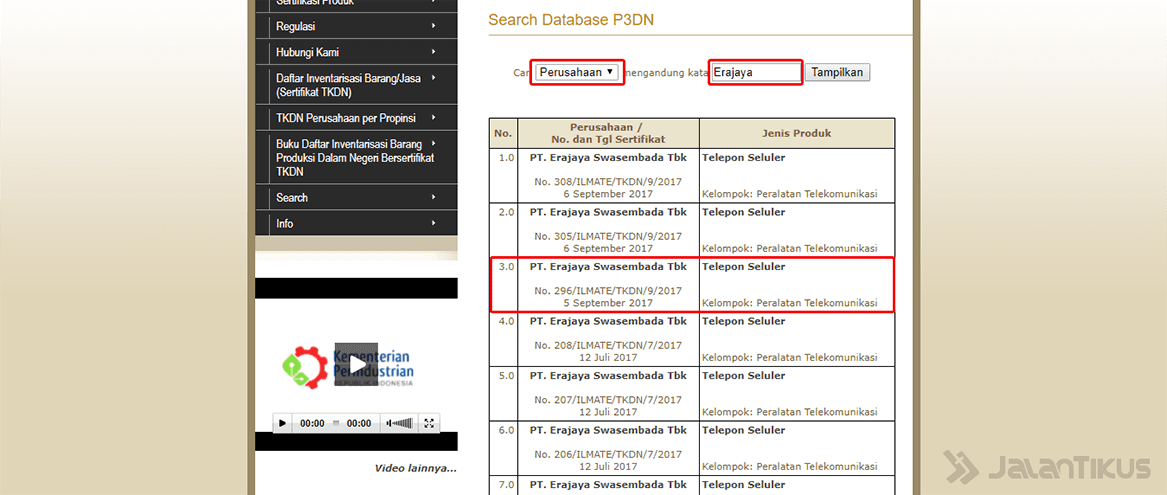Click PT. Erajaya Swasembada Tbk in row 4.0
Screen dimensions: 1167x495
[608, 322]
